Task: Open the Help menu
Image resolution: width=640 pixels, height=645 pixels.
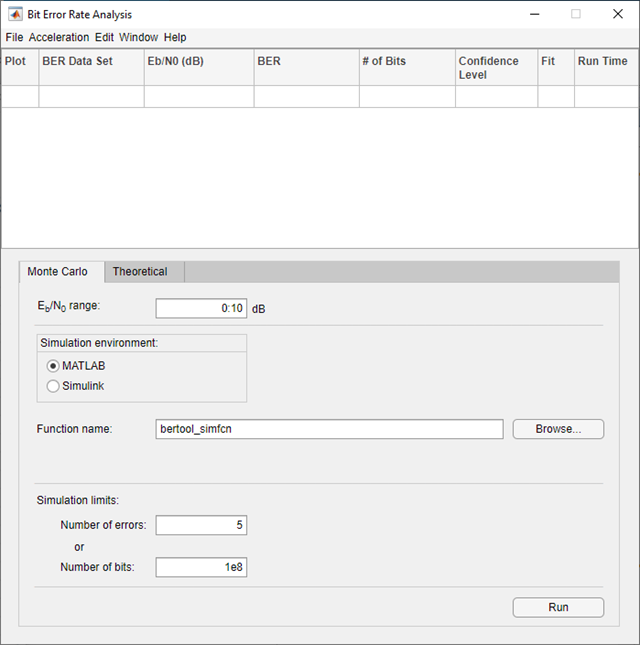Action: pyautogui.click(x=175, y=37)
